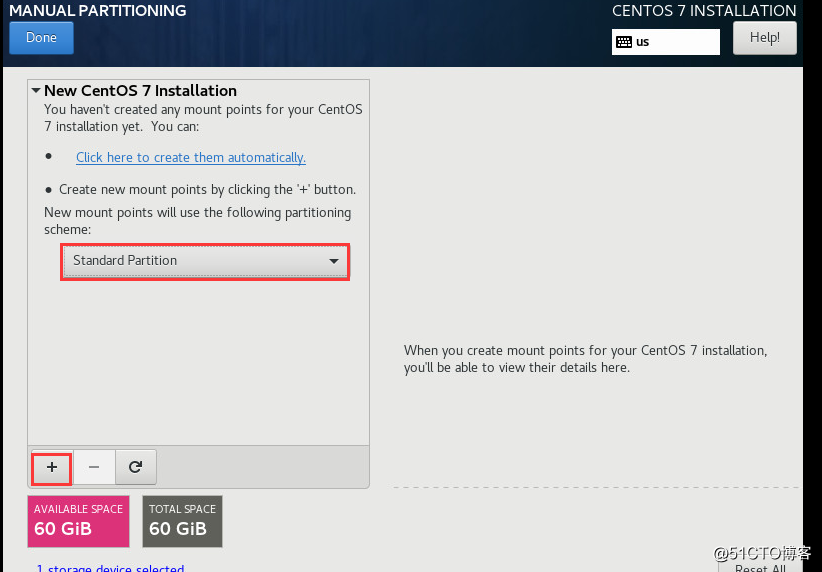The width and height of the screenshot is (822, 572).
Task: Open the Standard Partition scheme dropdown
Action: [x=205, y=261]
